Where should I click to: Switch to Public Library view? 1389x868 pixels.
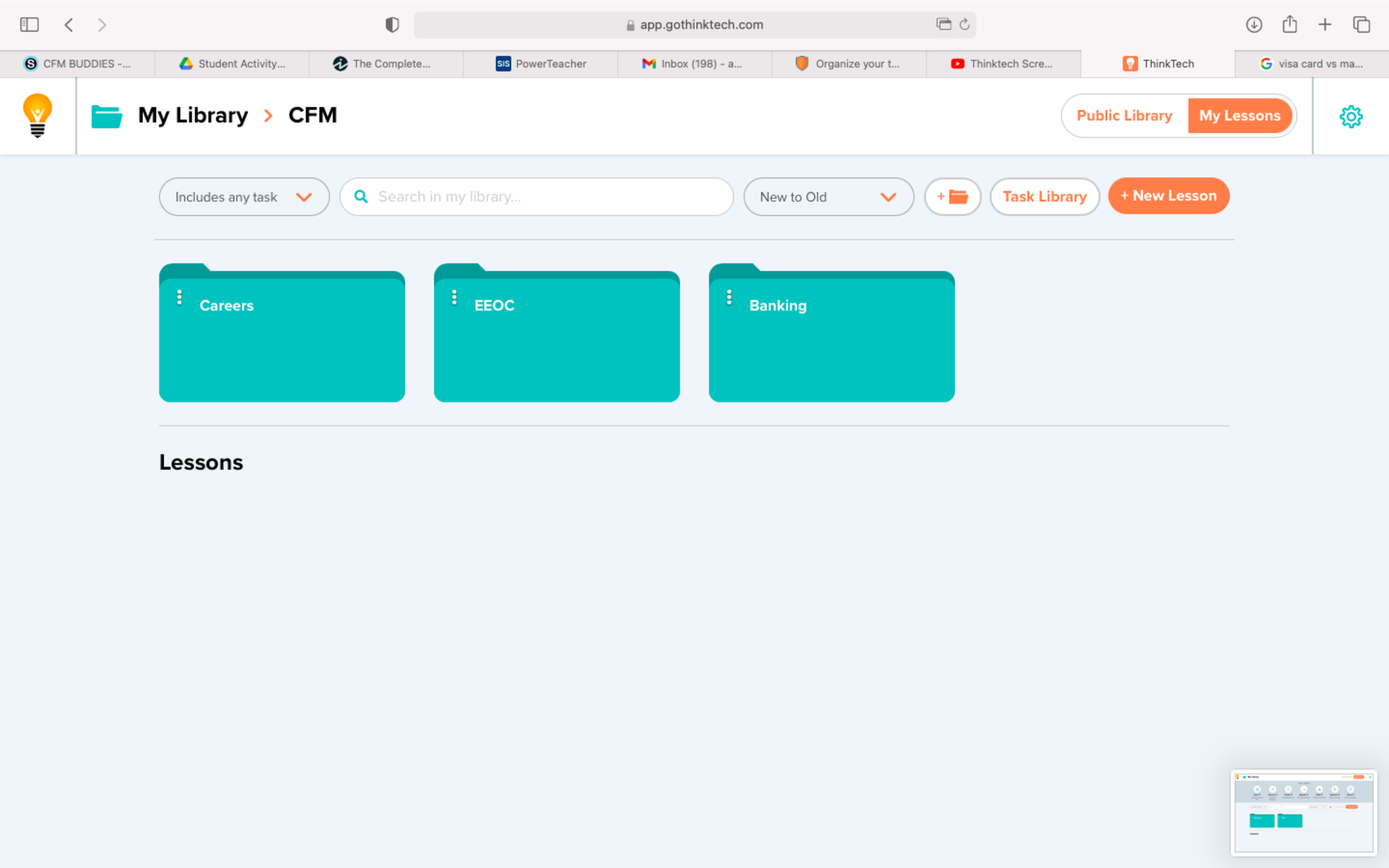1124,115
